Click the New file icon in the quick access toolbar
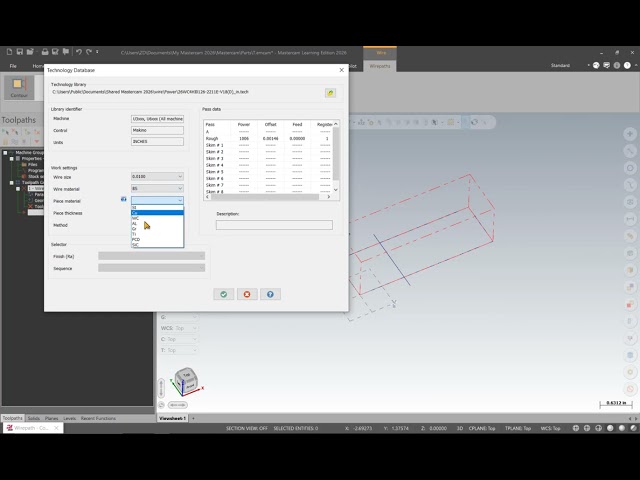Image resolution: width=640 pixels, height=480 pixels. [9, 52]
